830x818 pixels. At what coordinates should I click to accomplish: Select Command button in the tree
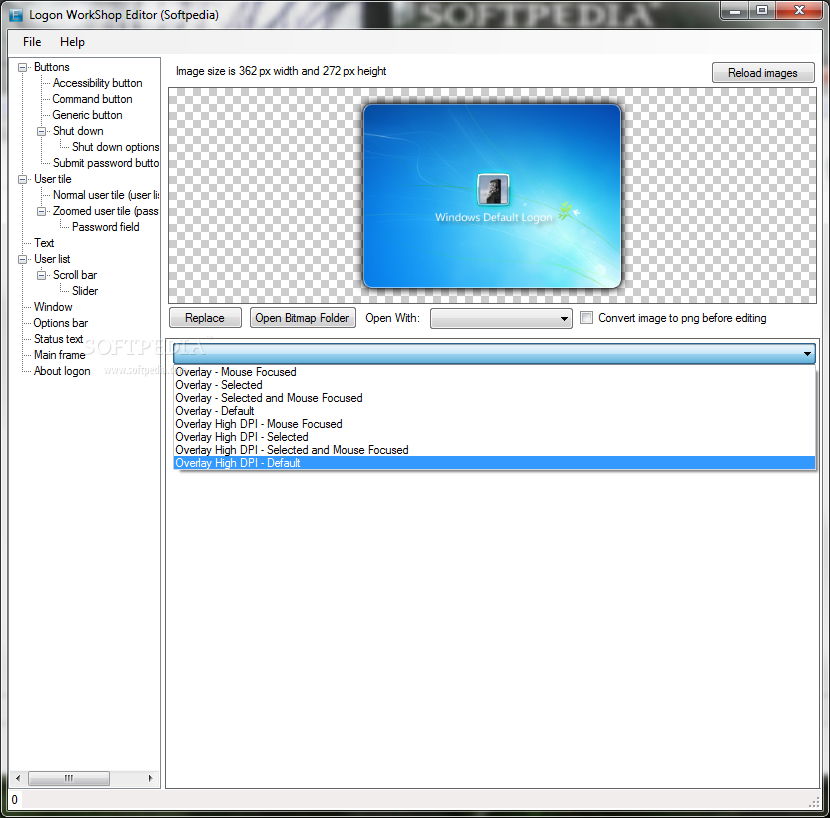click(92, 99)
